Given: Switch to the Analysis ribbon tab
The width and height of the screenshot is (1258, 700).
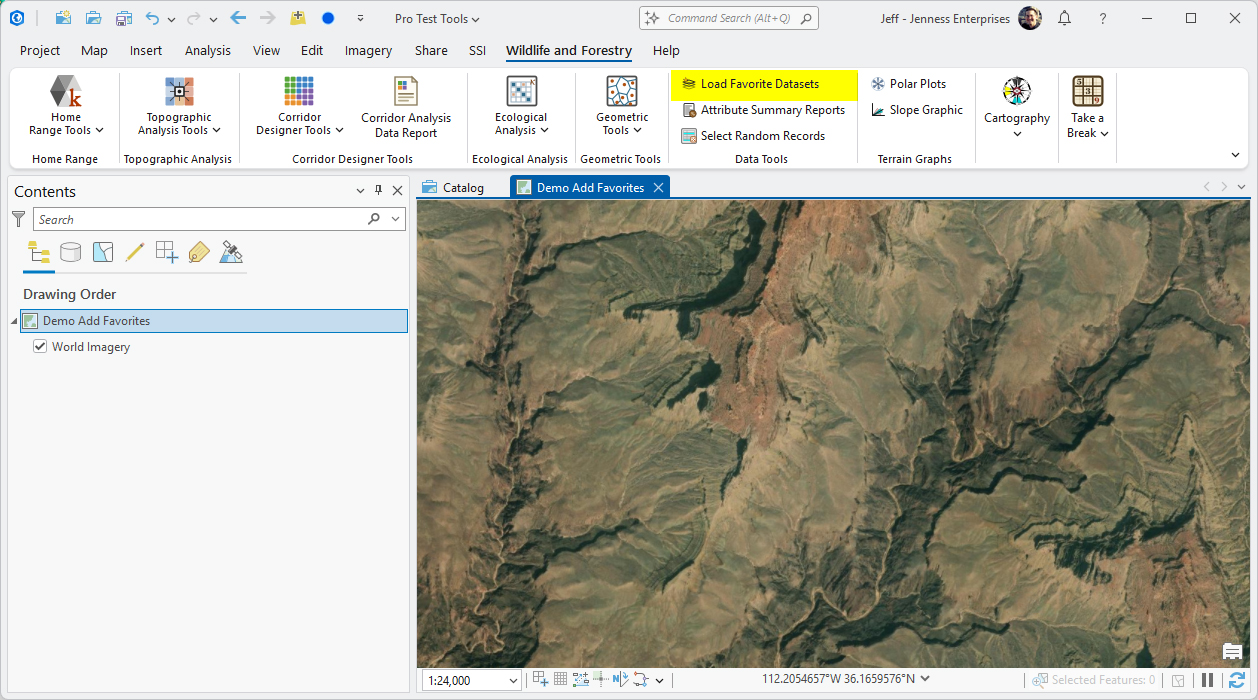Looking at the screenshot, I should (x=208, y=50).
